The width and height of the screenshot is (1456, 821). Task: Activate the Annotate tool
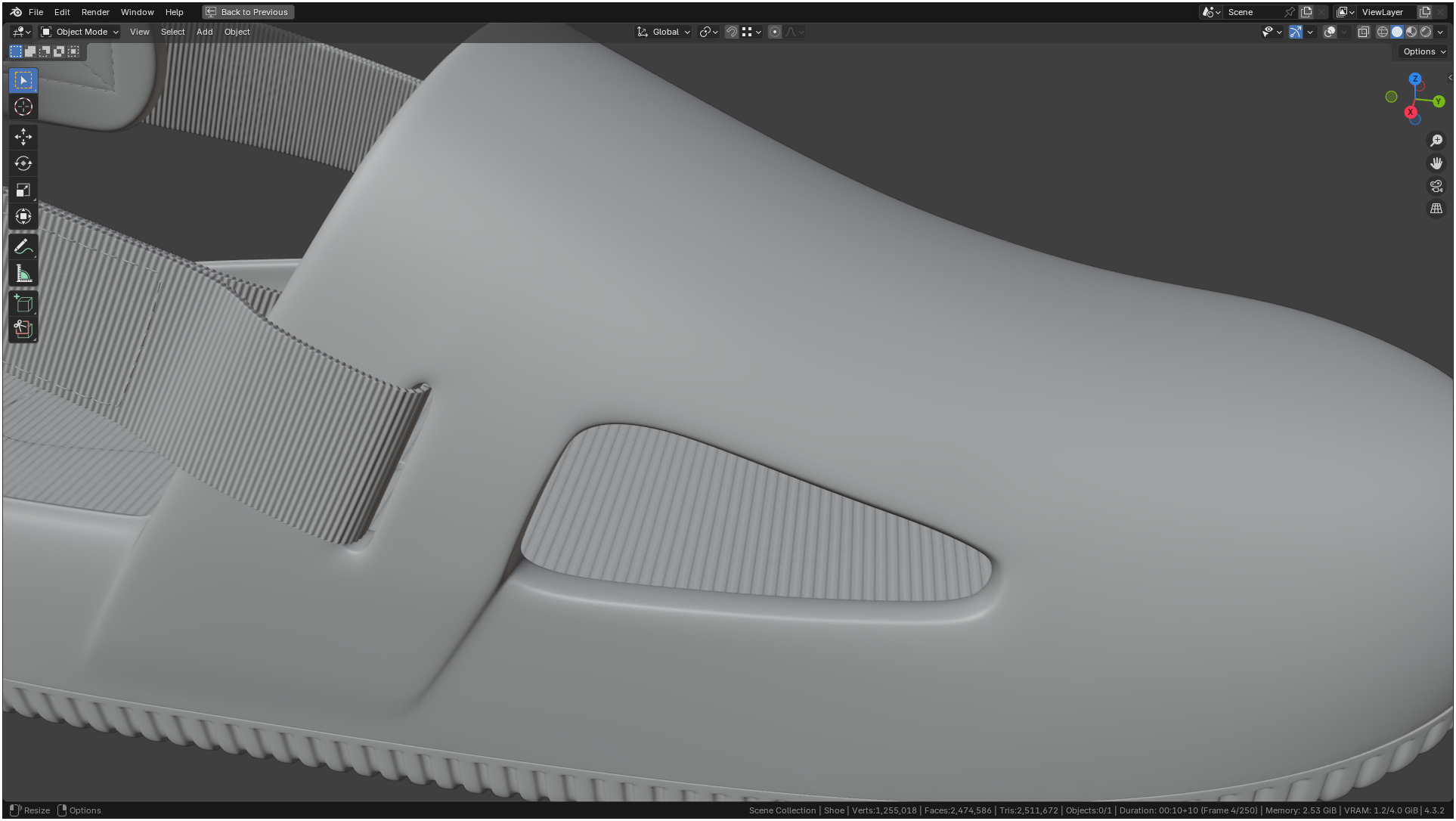coord(23,247)
